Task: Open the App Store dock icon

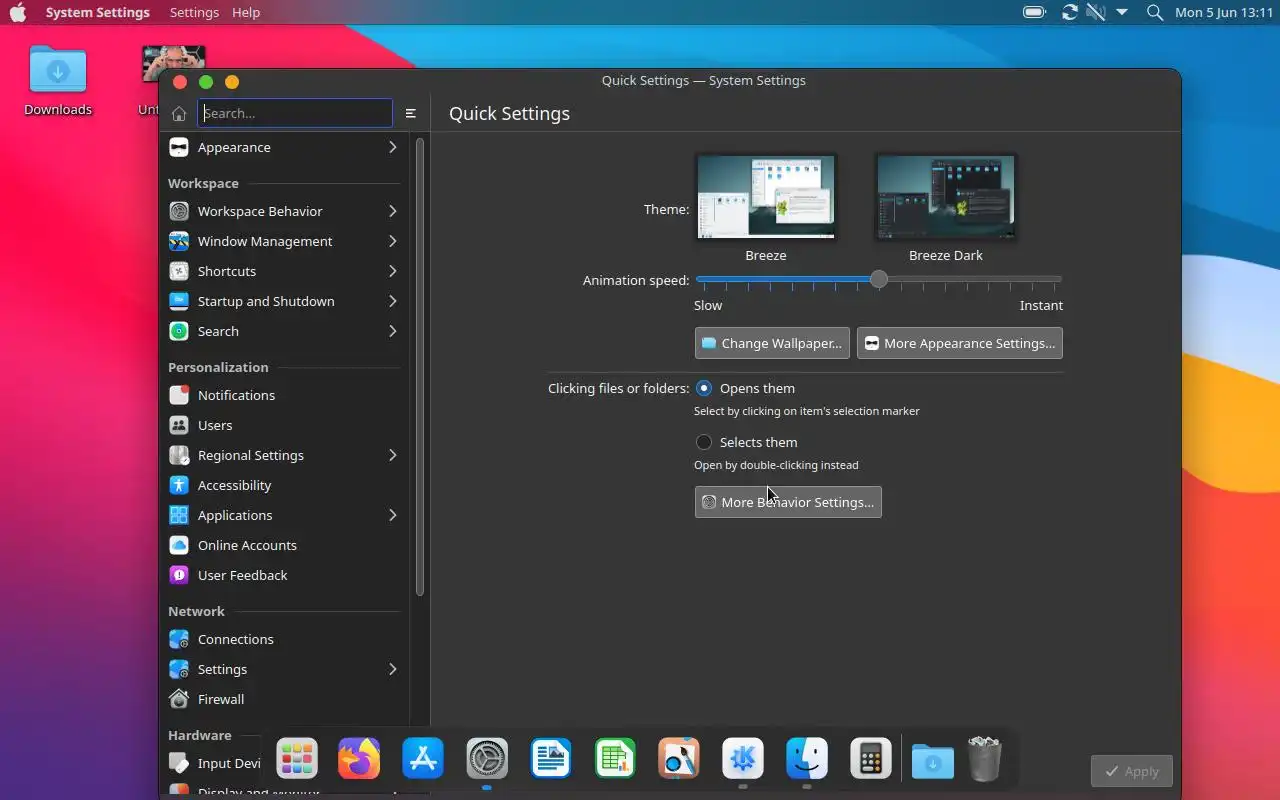Action: (x=423, y=758)
